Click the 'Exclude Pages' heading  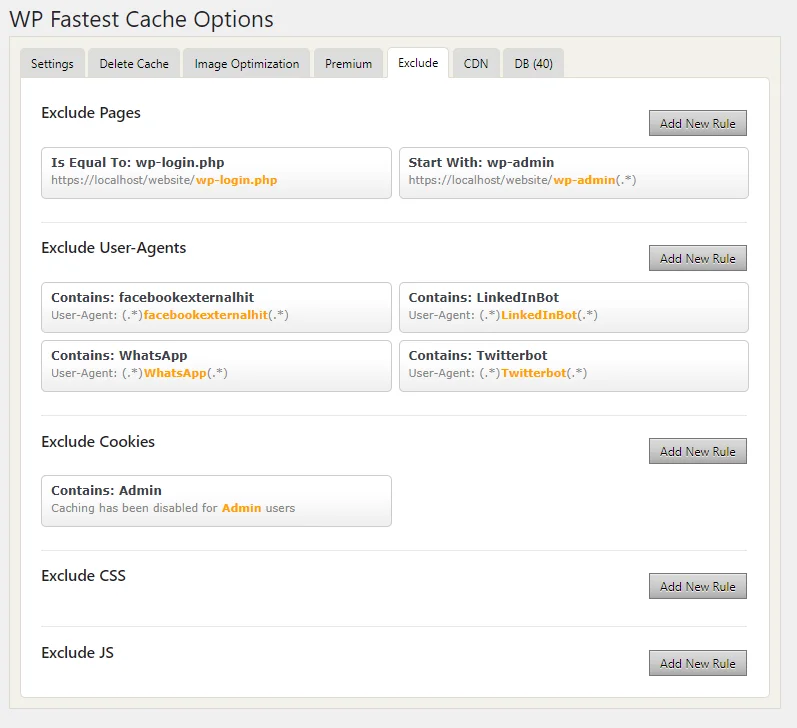point(91,113)
